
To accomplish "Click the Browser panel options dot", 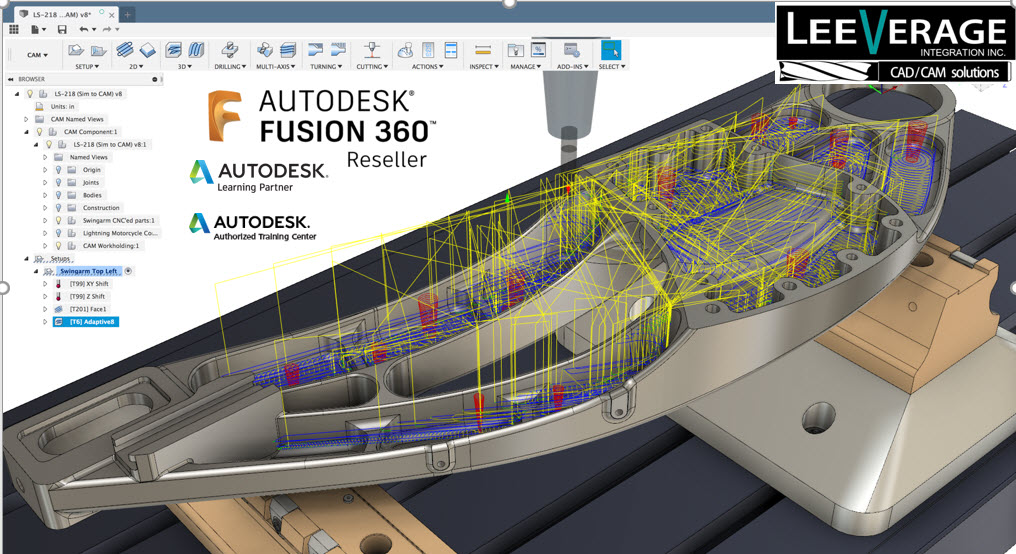I will click(155, 79).
